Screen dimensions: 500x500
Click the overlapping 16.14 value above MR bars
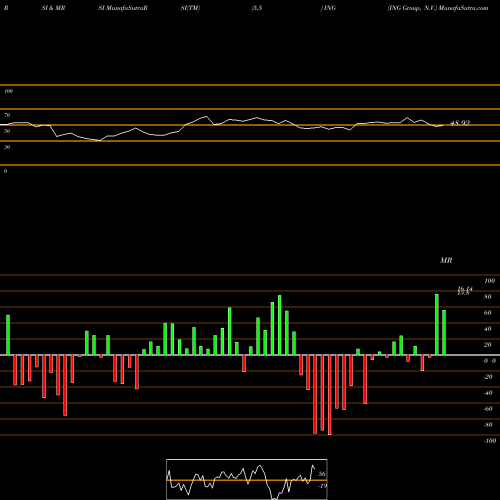[465, 289]
